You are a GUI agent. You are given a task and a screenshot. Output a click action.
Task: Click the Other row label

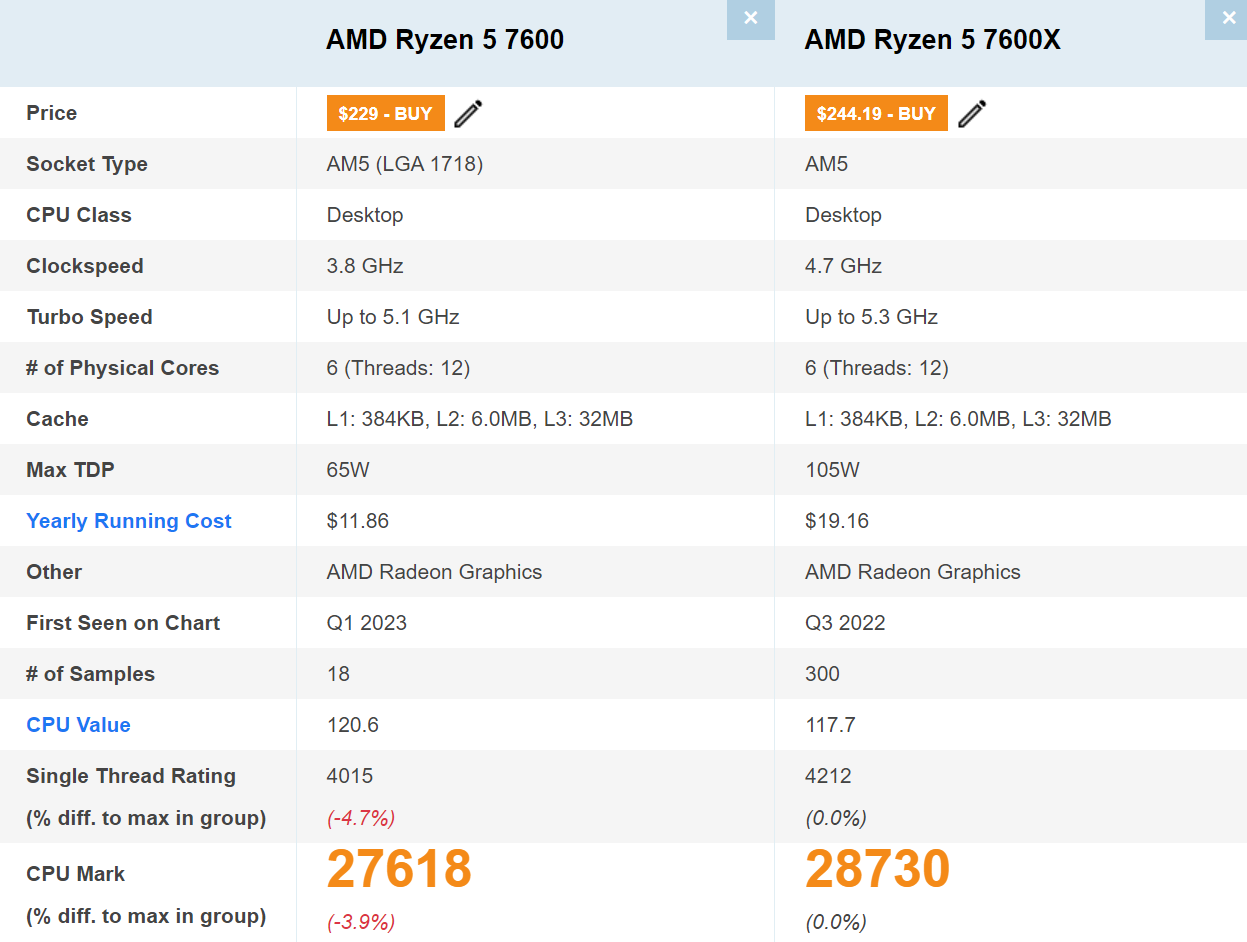(54, 572)
